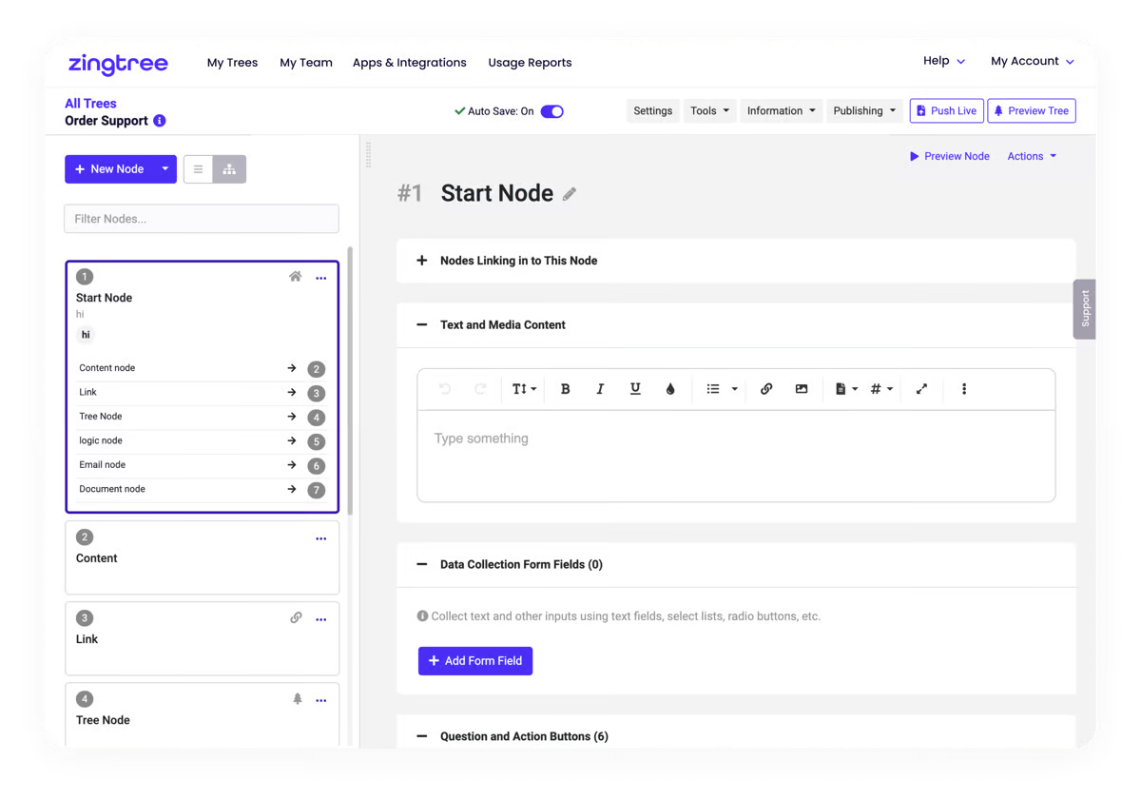Viewport: 1141px width, 800px height.
Task: Select the Content node card
Action: click(x=202, y=558)
